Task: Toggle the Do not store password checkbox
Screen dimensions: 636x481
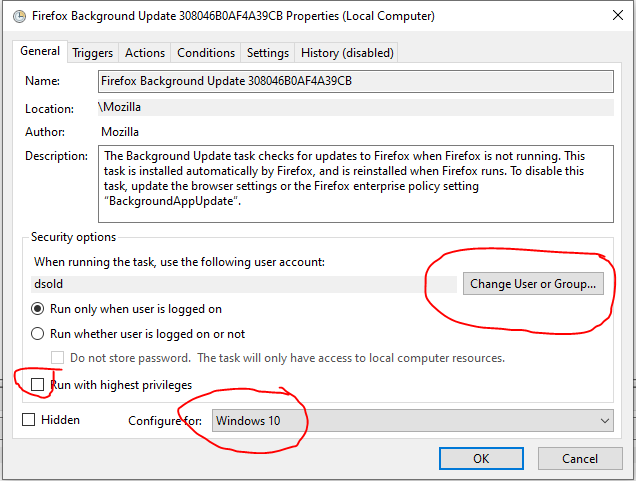Action: point(57,358)
